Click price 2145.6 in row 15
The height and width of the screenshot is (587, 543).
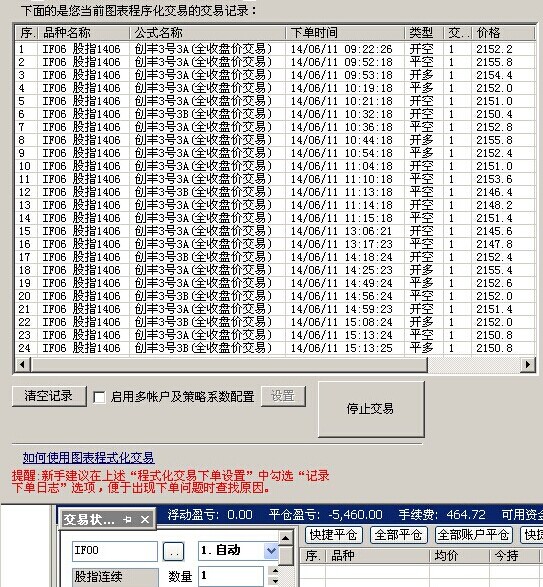point(494,231)
